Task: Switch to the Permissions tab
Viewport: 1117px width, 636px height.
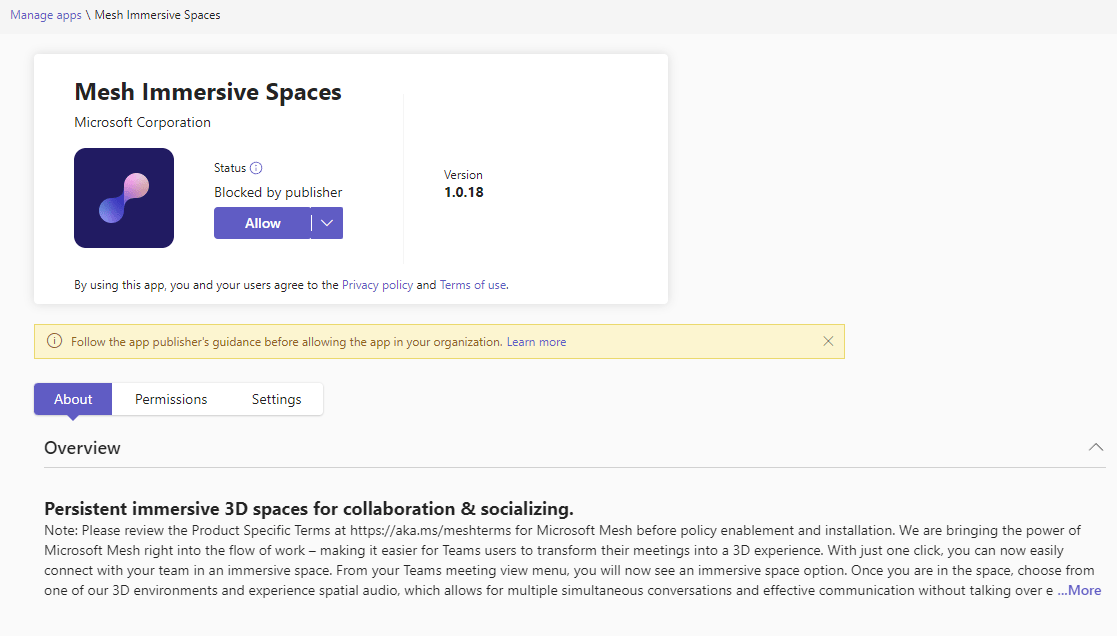Action: 171,399
